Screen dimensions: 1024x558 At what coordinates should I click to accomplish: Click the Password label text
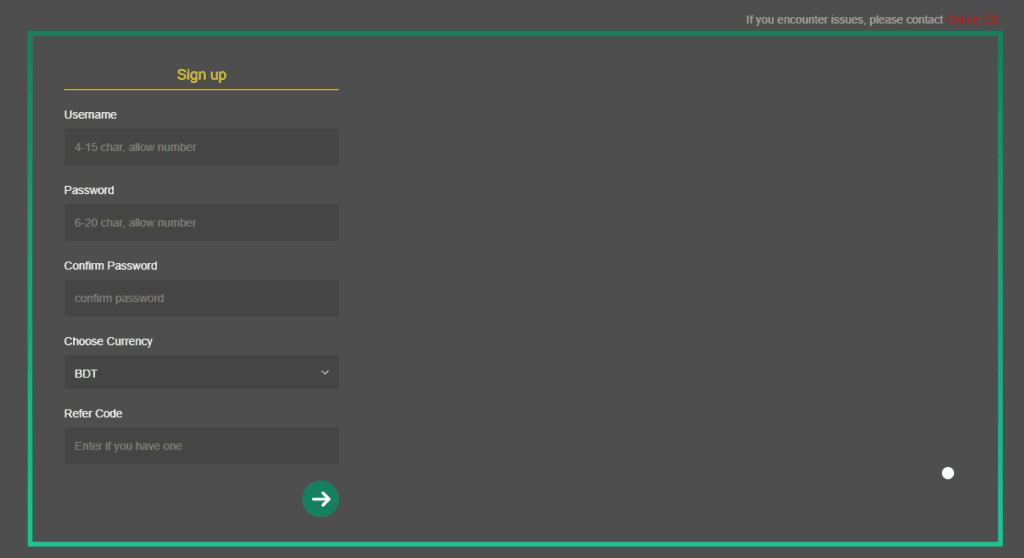click(x=89, y=190)
